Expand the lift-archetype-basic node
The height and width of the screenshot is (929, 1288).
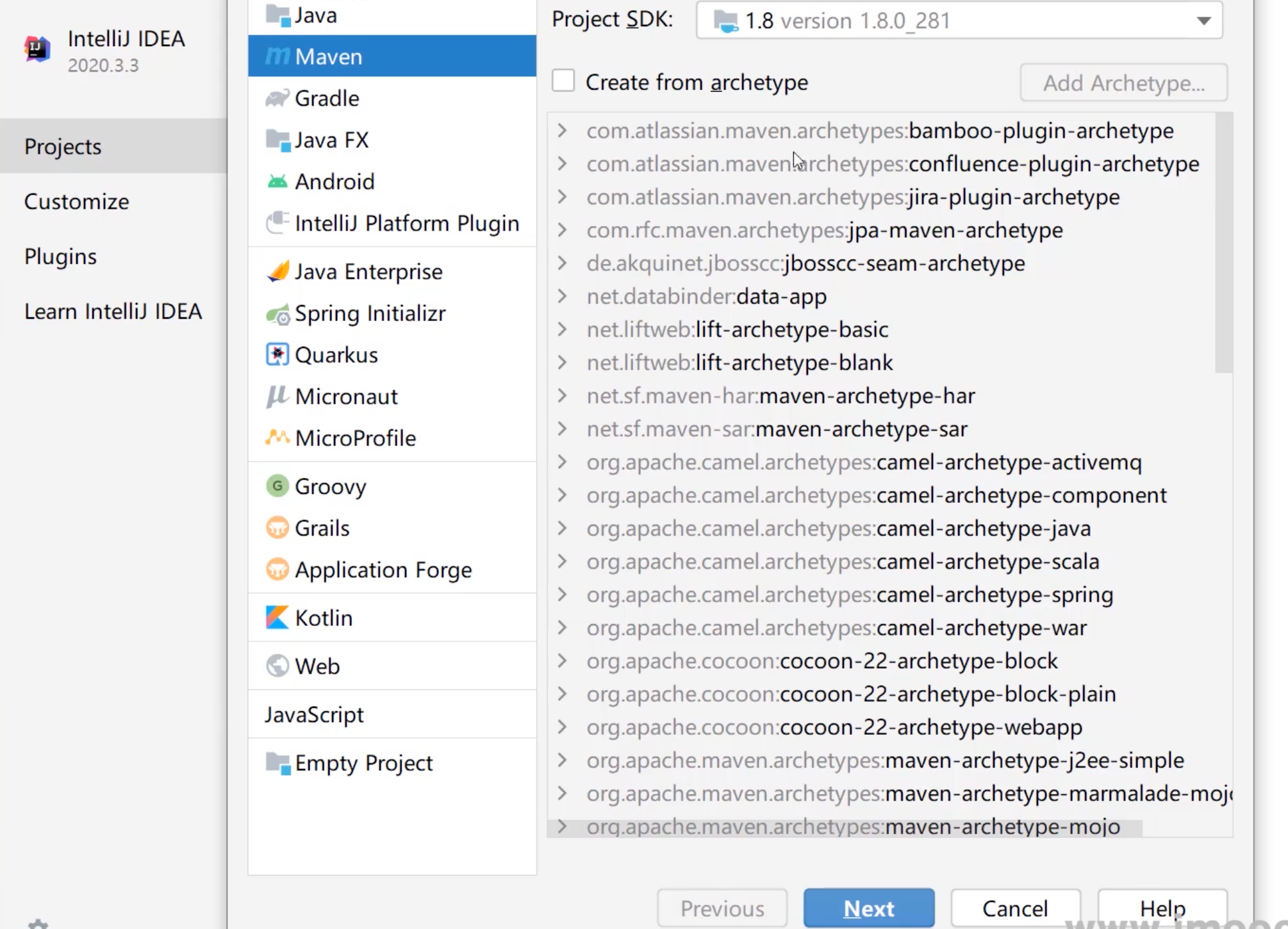(x=562, y=329)
